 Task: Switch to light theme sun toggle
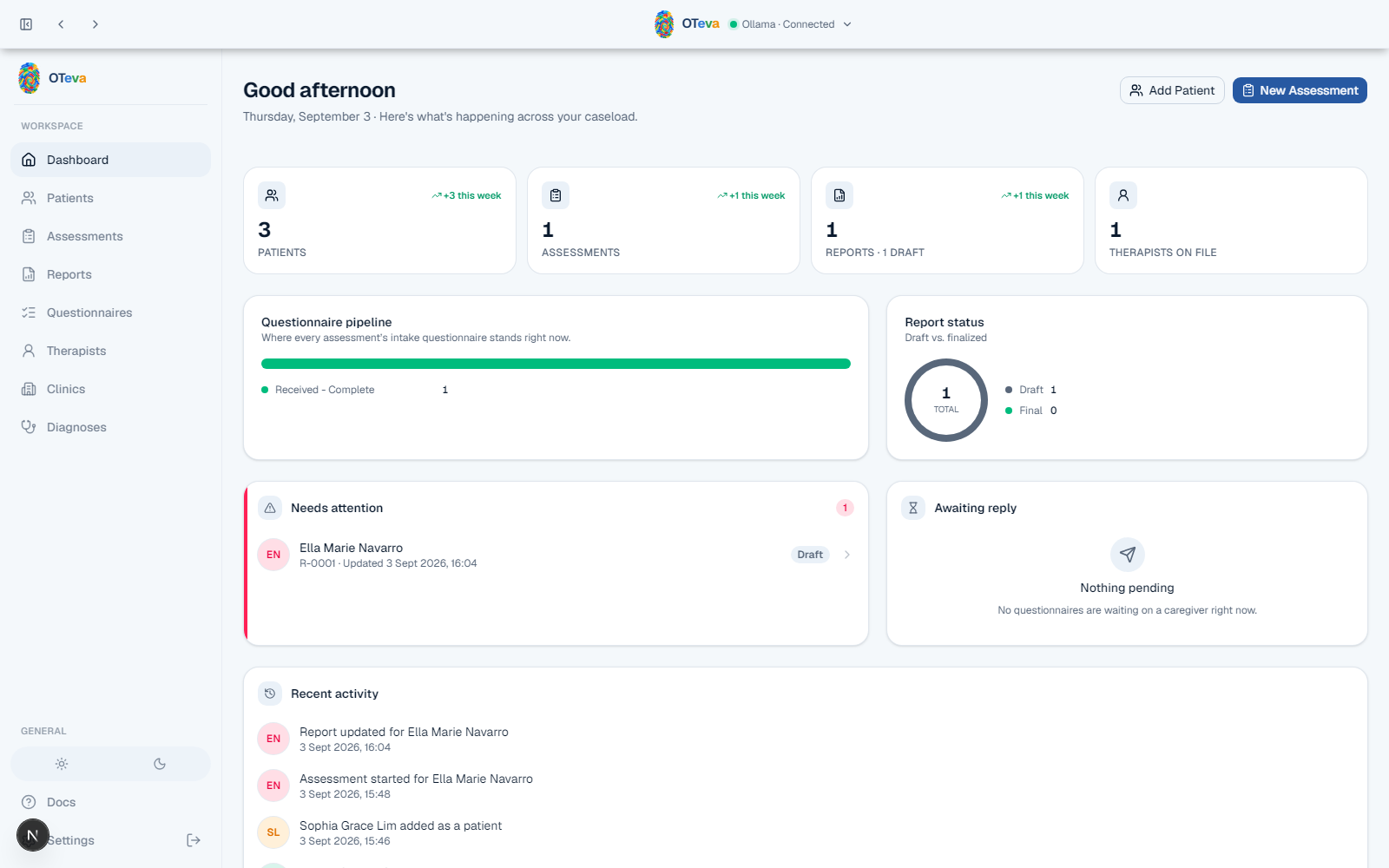pyautogui.click(x=62, y=764)
